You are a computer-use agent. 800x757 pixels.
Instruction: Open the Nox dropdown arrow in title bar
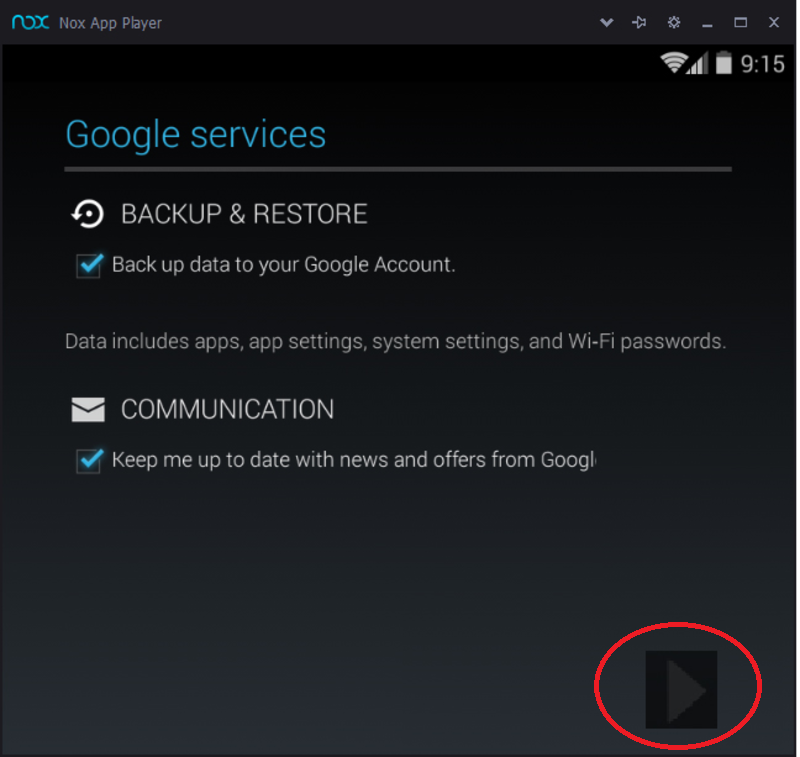click(608, 22)
